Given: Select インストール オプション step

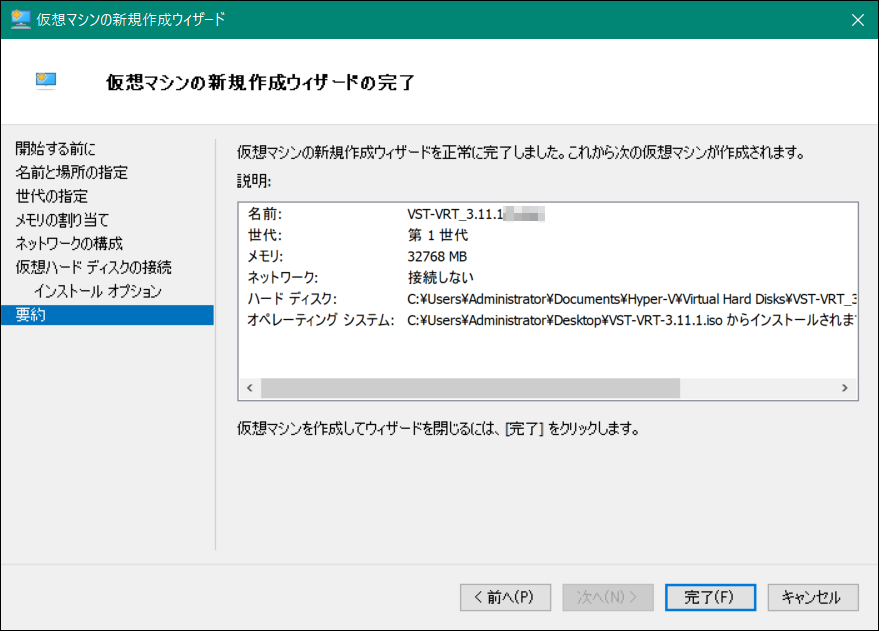Looking at the screenshot, I should click(x=98, y=291).
